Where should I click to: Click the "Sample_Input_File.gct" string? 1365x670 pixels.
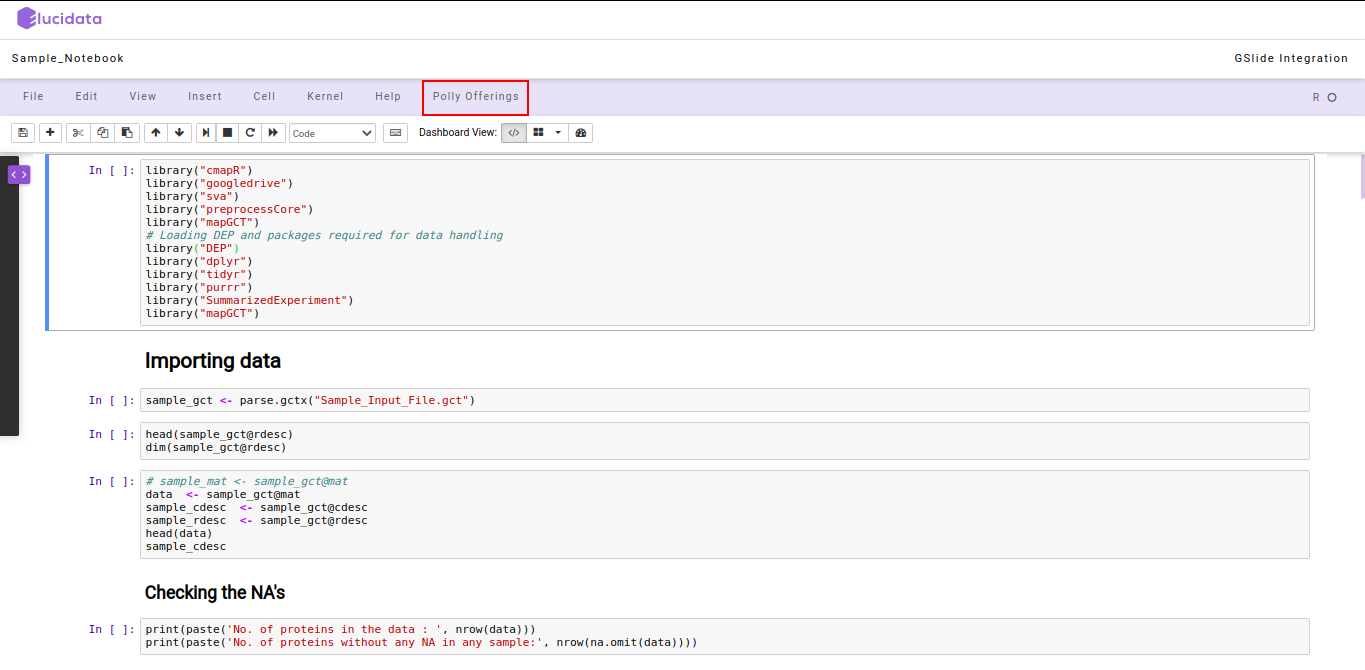point(391,400)
